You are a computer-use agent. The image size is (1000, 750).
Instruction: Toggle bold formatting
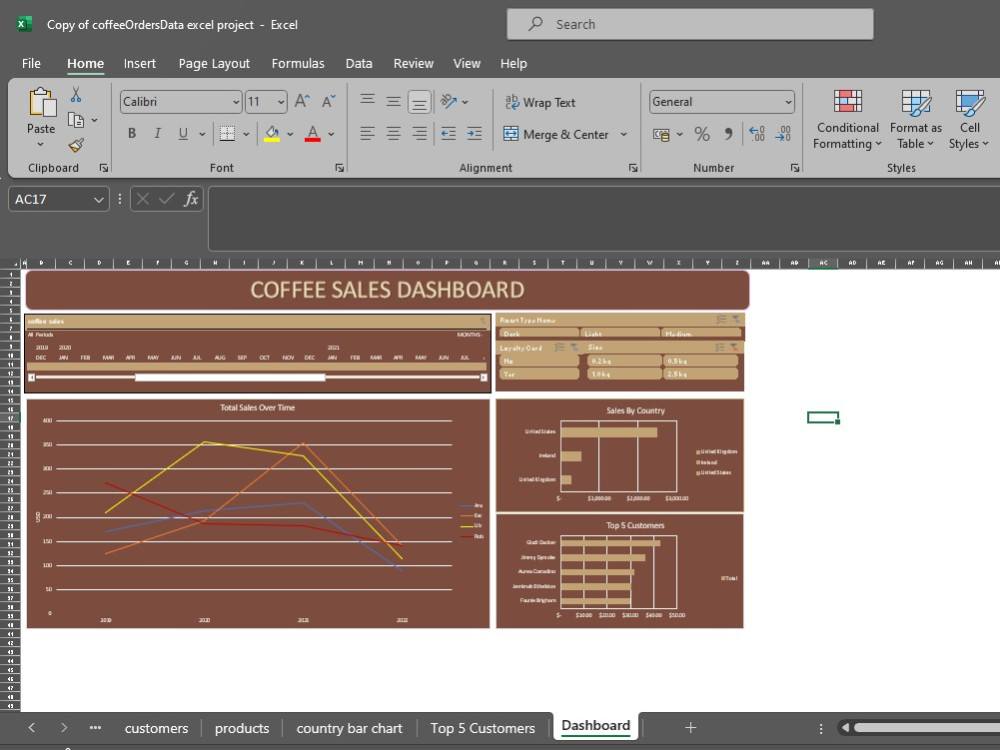coord(132,134)
